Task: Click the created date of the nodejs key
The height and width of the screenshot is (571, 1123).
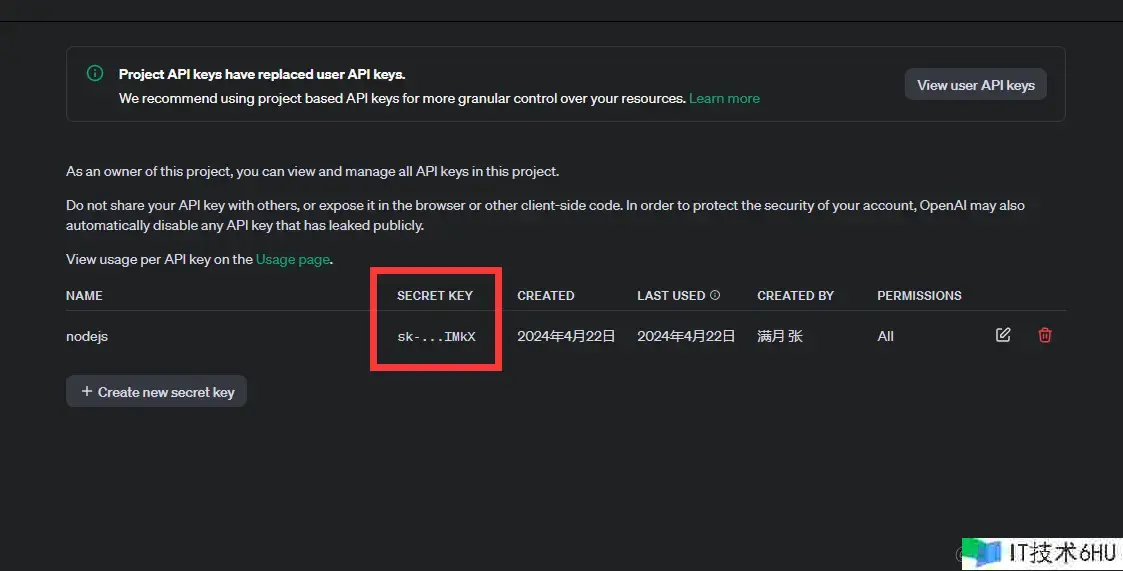Action: (x=566, y=336)
